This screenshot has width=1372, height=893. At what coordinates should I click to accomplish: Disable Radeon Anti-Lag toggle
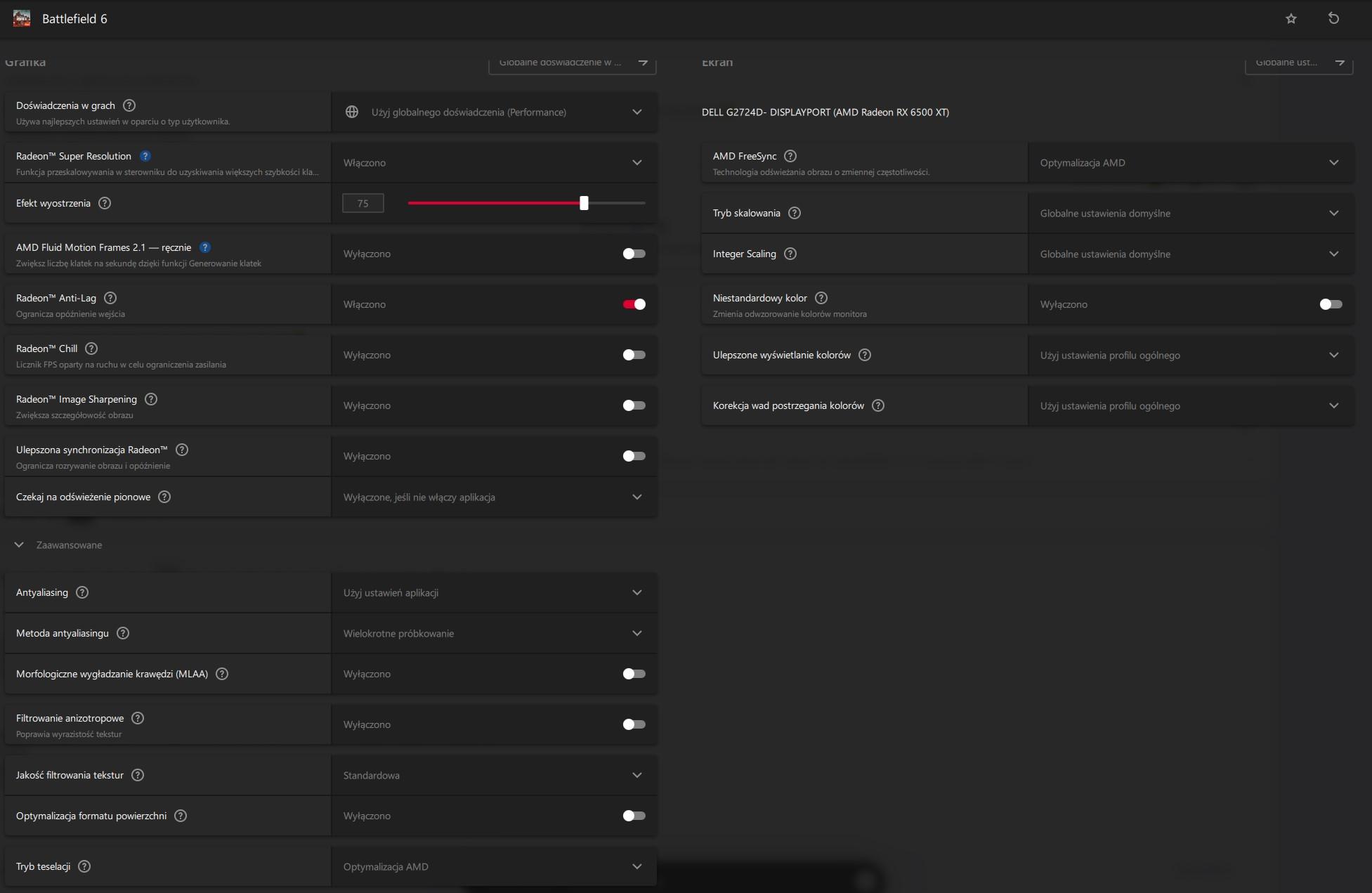point(634,304)
